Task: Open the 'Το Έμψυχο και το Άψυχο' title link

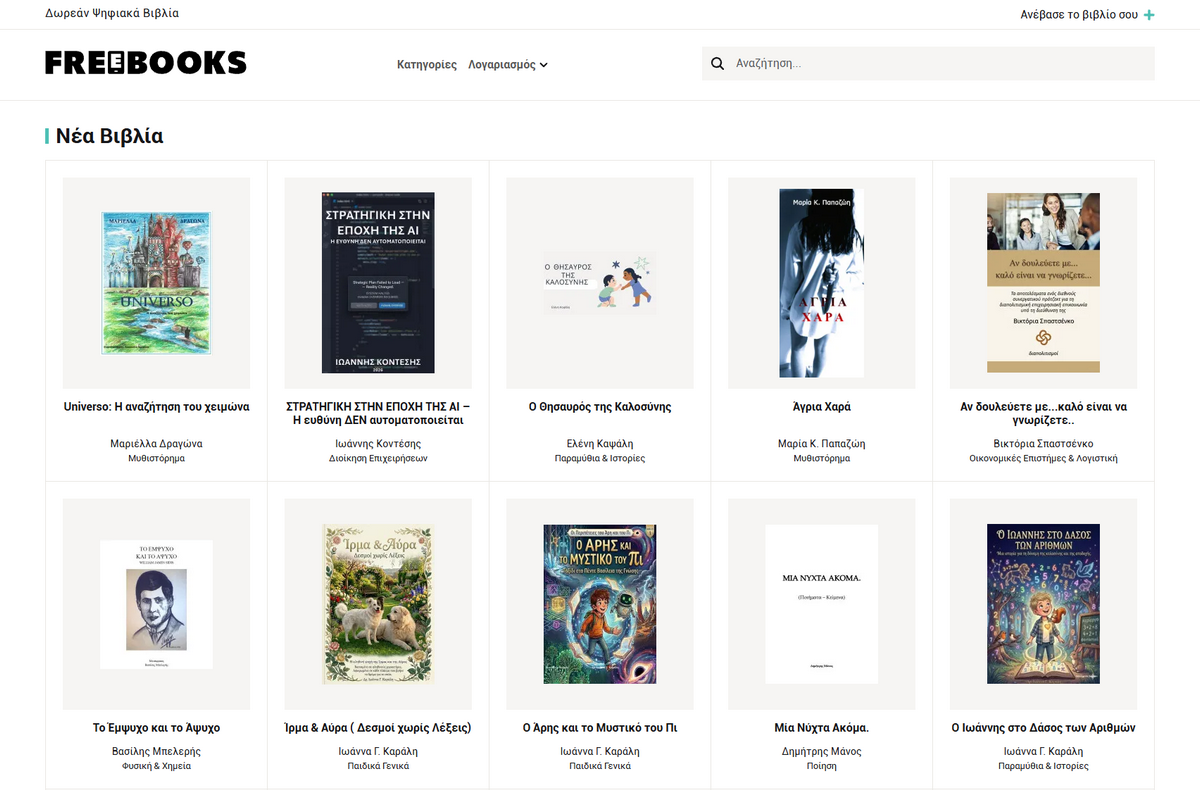Action: pyautogui.click(x=156, y=728)
